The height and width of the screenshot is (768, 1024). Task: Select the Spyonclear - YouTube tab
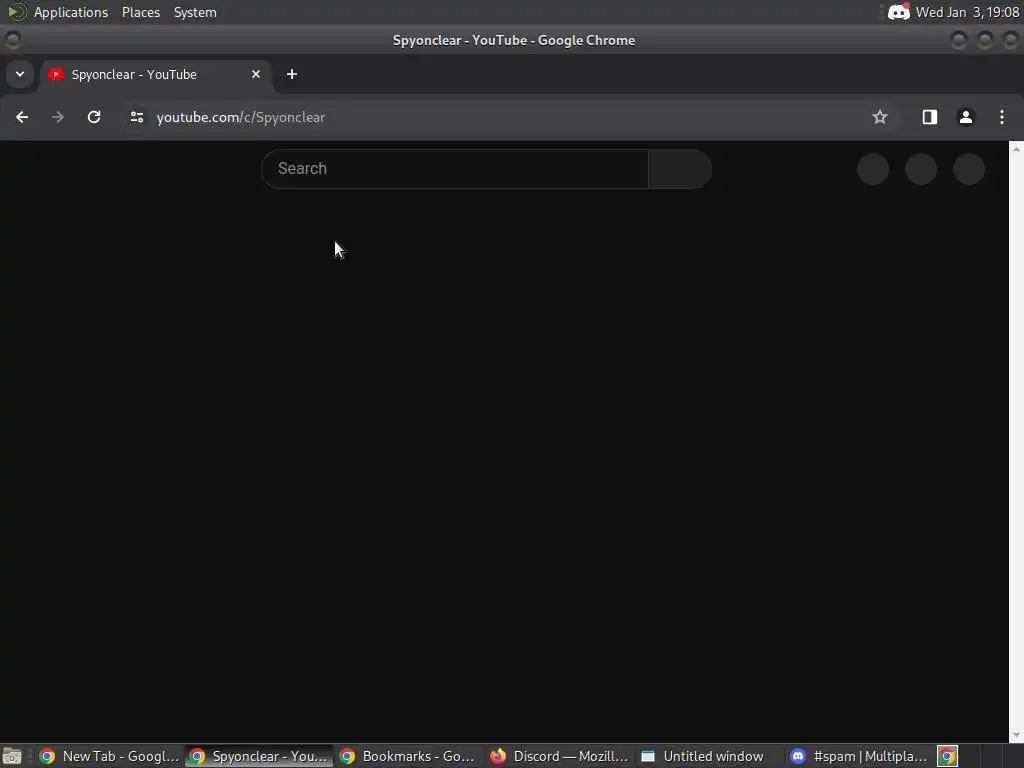click(x=155, y=74)
